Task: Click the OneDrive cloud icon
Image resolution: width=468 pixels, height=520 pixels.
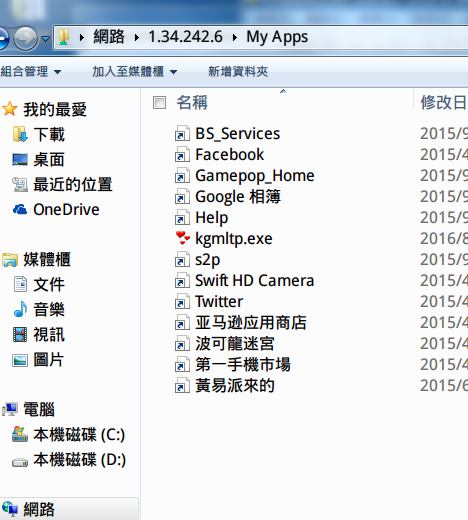Action: (20, 209)
